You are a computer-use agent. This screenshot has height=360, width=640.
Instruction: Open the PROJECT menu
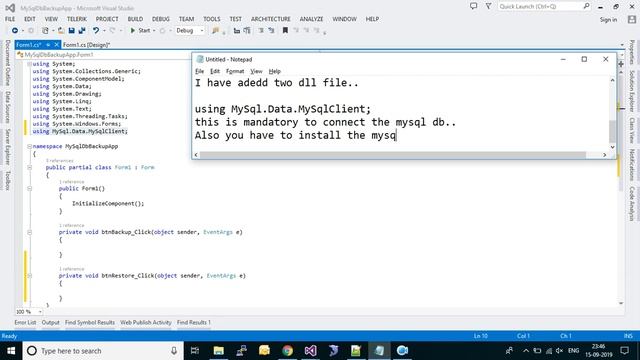[x=107, y=19]
